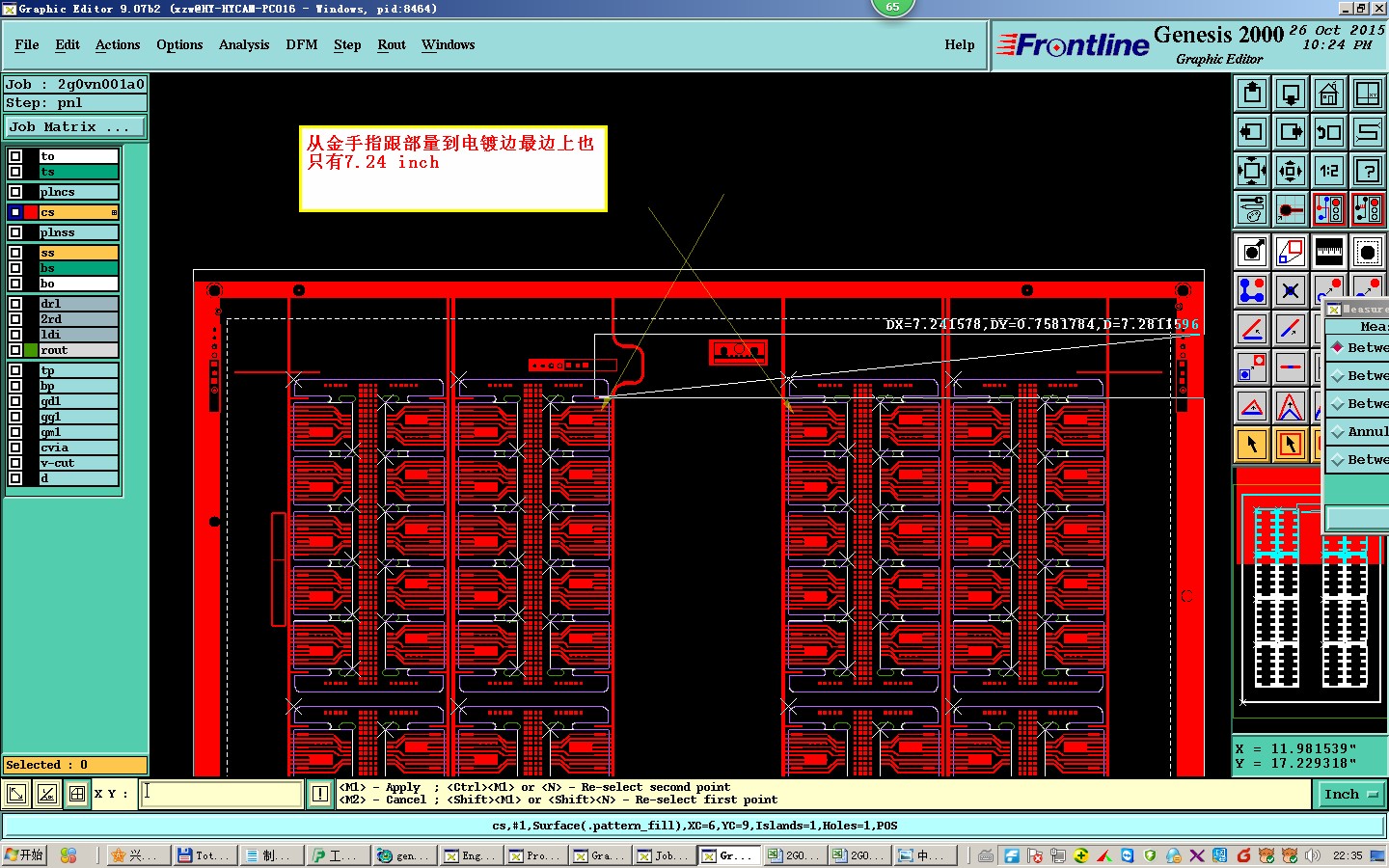Click the pan right icon
1389x868 pixels.
[1291, 132]
